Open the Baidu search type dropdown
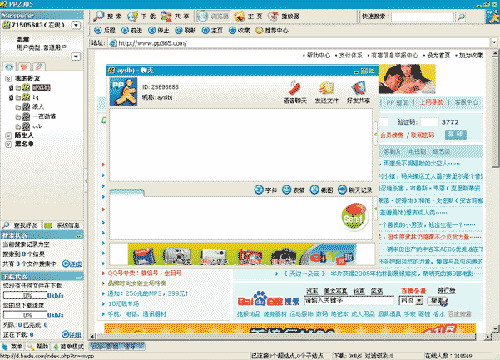 [x=420, y=301]
